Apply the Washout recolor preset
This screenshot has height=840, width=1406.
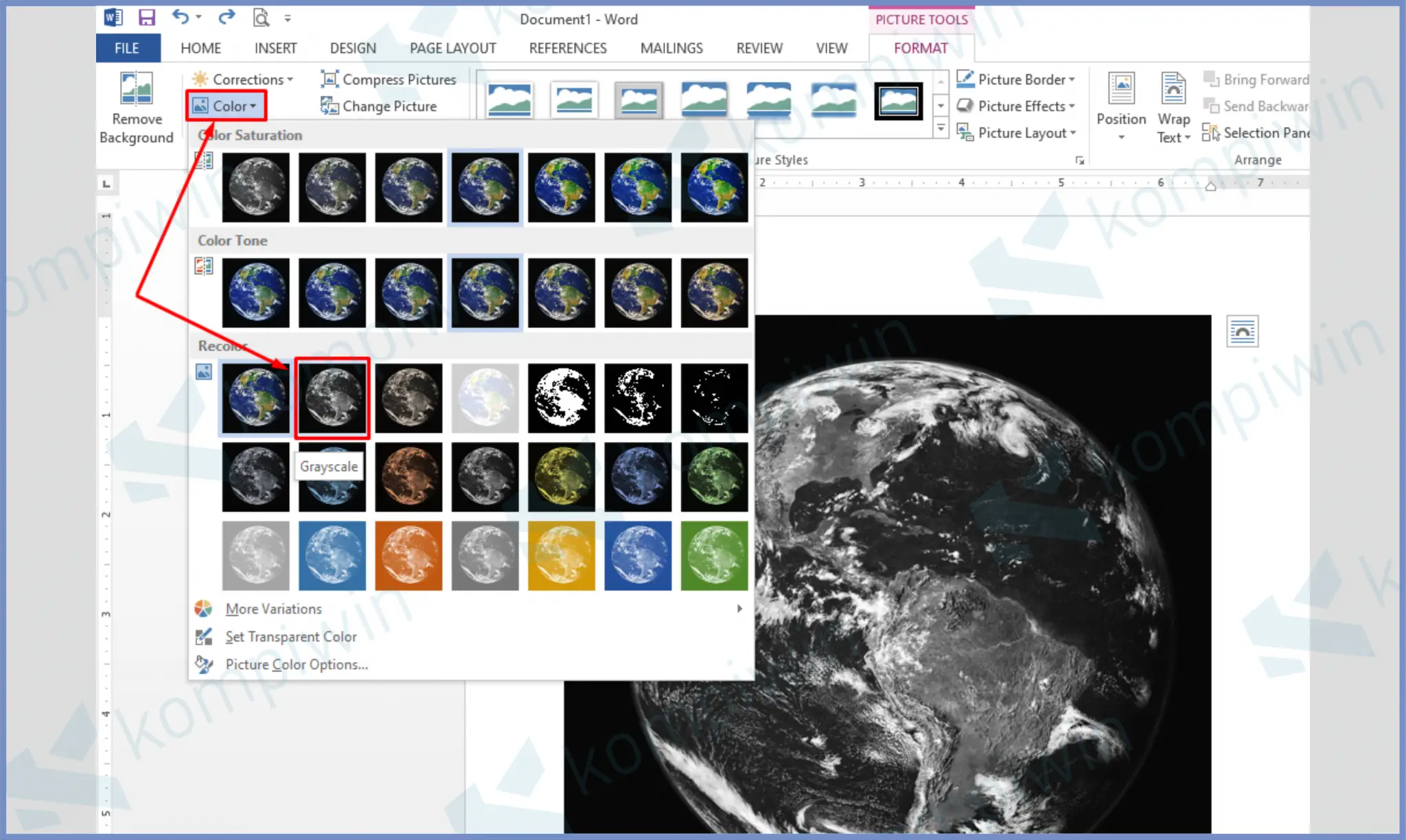coord(485,398)
